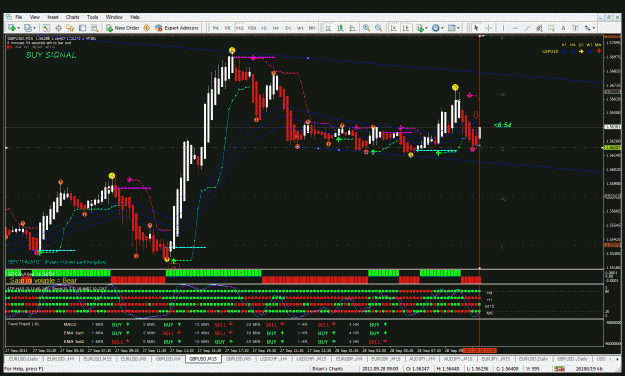Click the Brian's Charts profile in status bar
Screen dimensions: 625x376
tap(327, 369)
